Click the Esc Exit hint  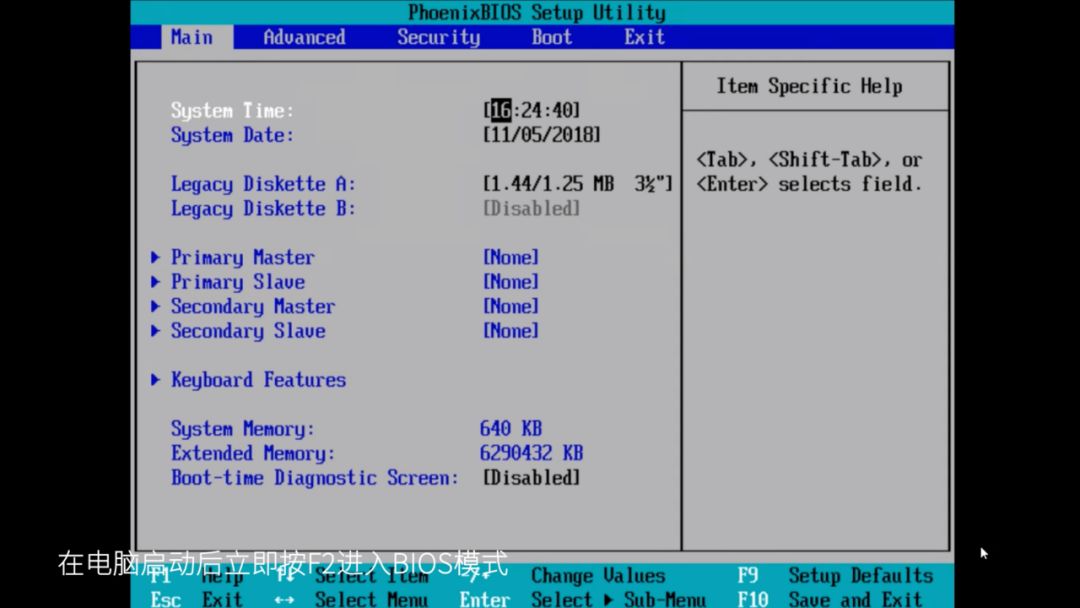coord(196,600)
